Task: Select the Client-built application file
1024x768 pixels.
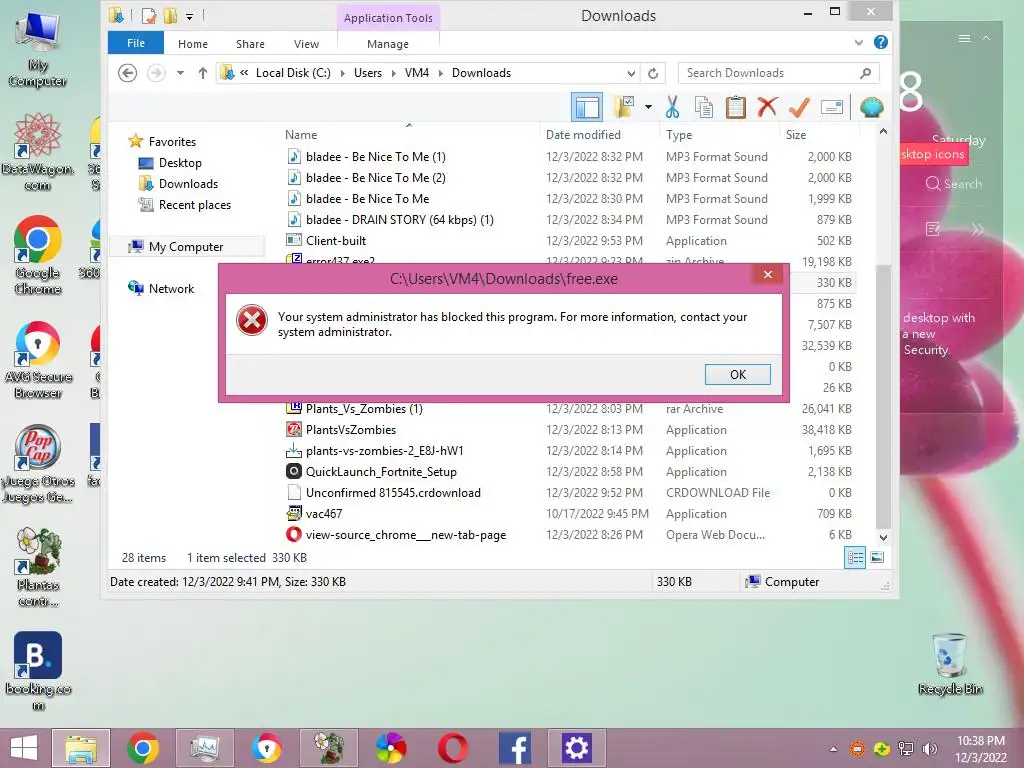Action: click(336, 240)
